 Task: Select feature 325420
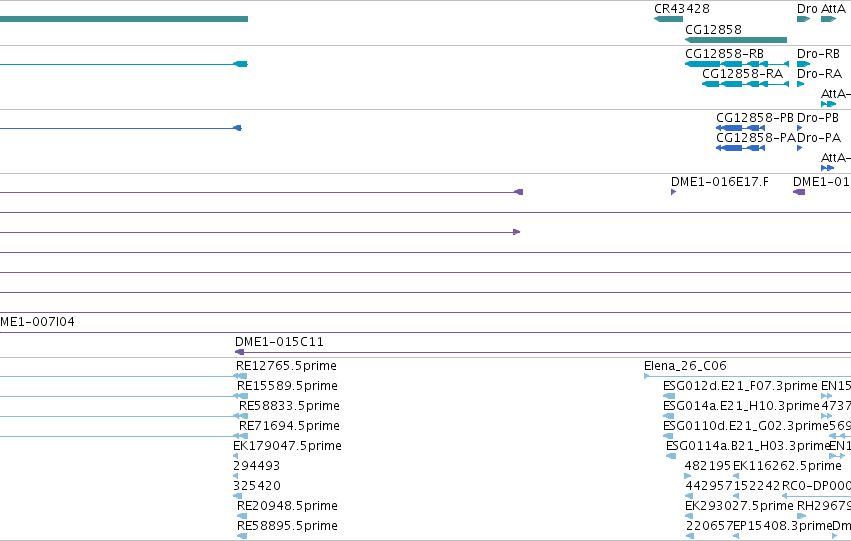coord(257,486)
